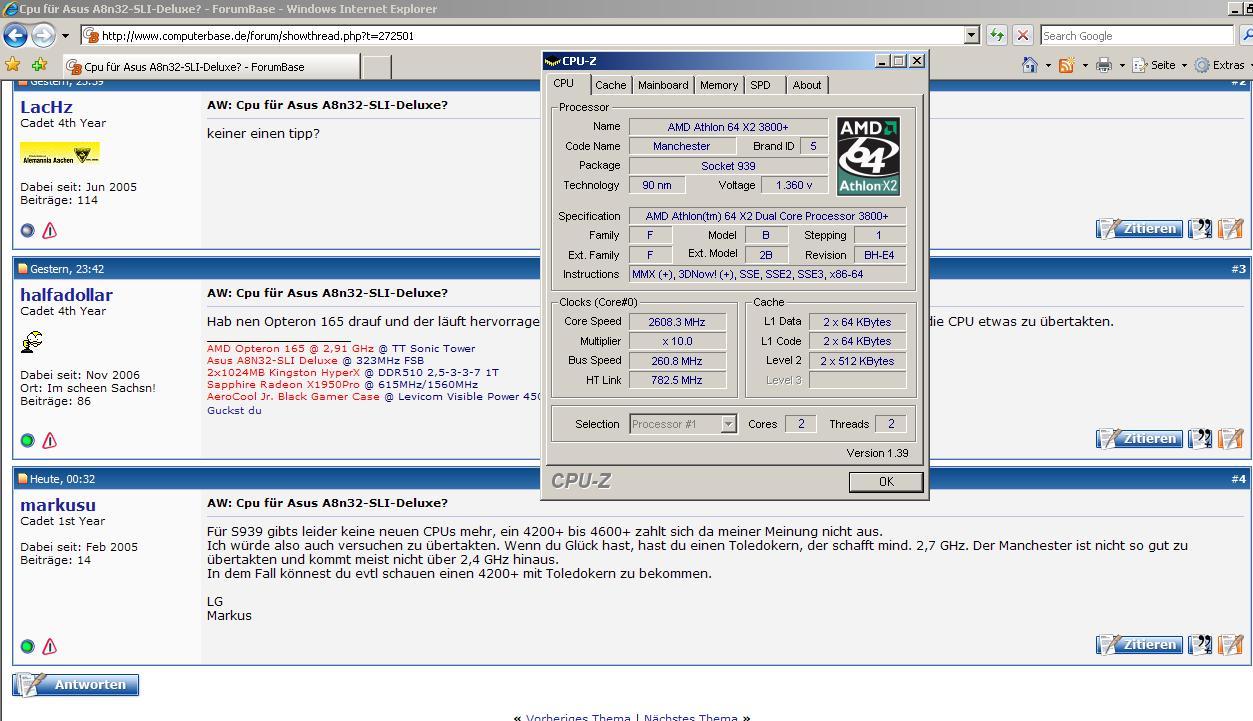Switch to the Cache tab in CPU-Z

tap(610, 85)
